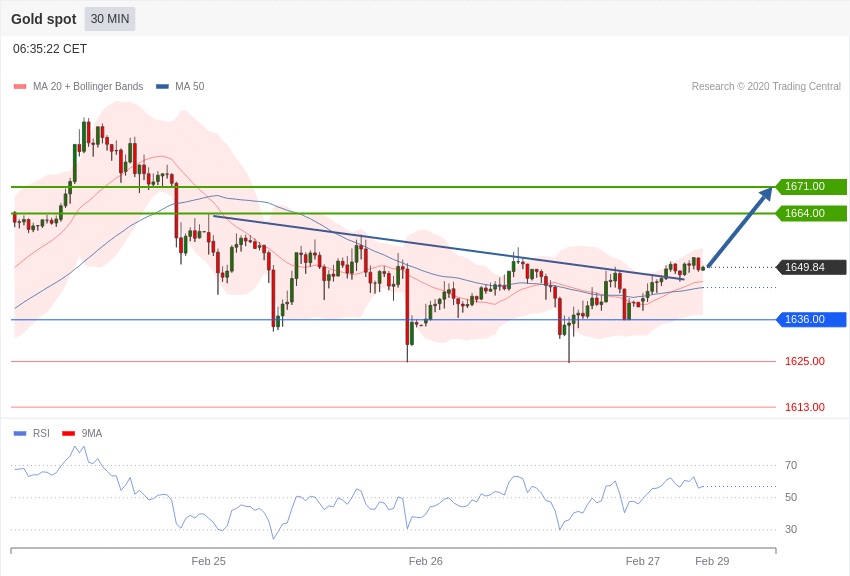Toggle the MA 20 + Bollinger Bands legend
Screen dimensions: 850x576
click(87, 87)
